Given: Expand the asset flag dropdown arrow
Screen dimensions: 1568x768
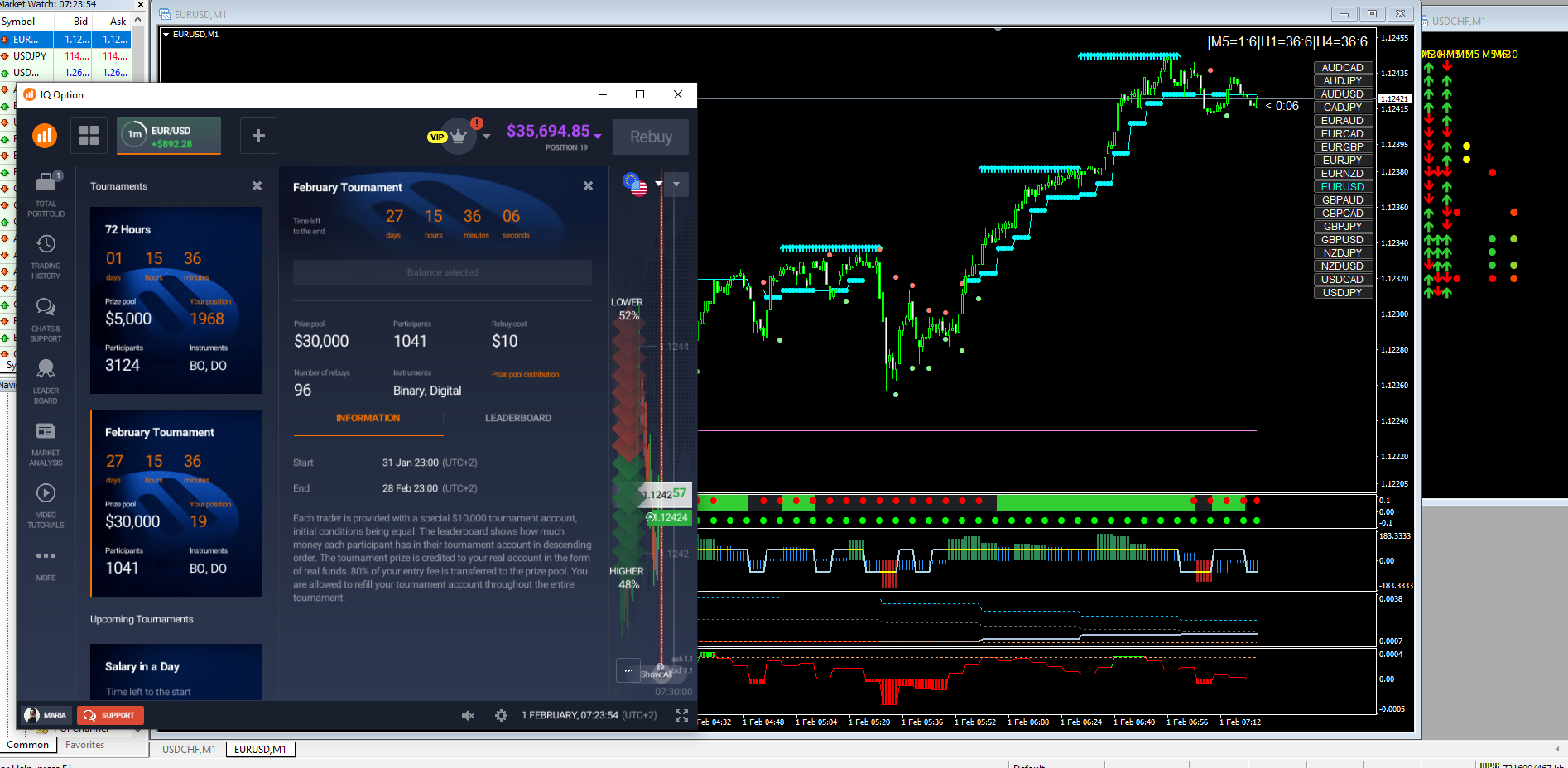Looking at the screenshot, I should [659, 184].
